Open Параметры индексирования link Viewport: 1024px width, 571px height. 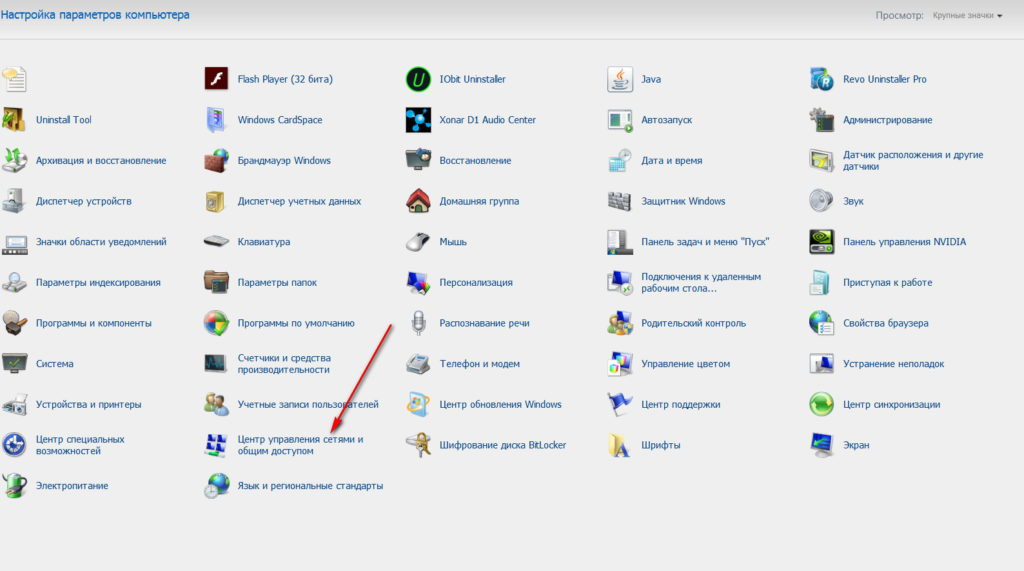pyautogui.click(x=98, y=282)
